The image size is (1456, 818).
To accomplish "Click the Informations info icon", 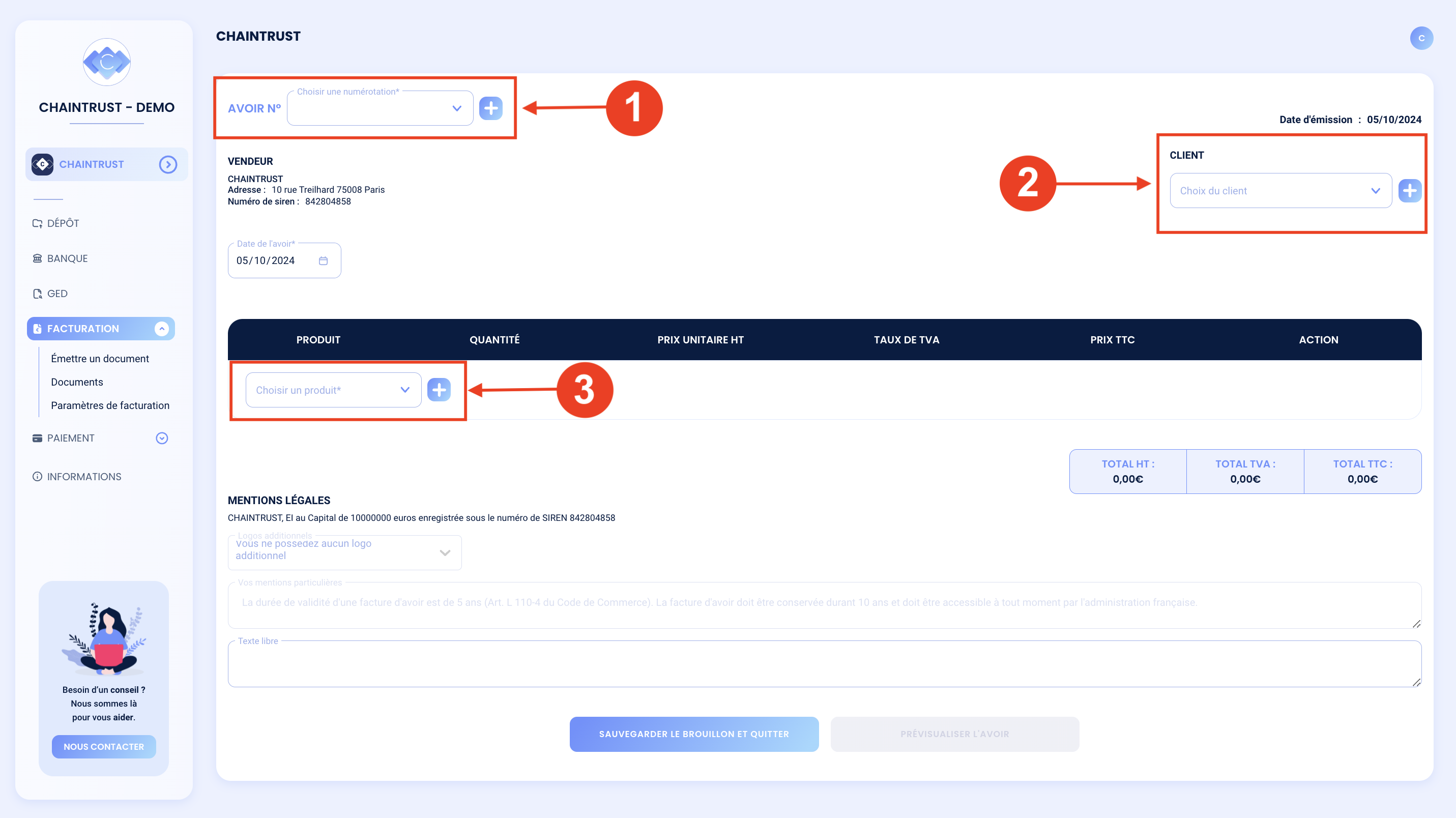I will (37, 477).
